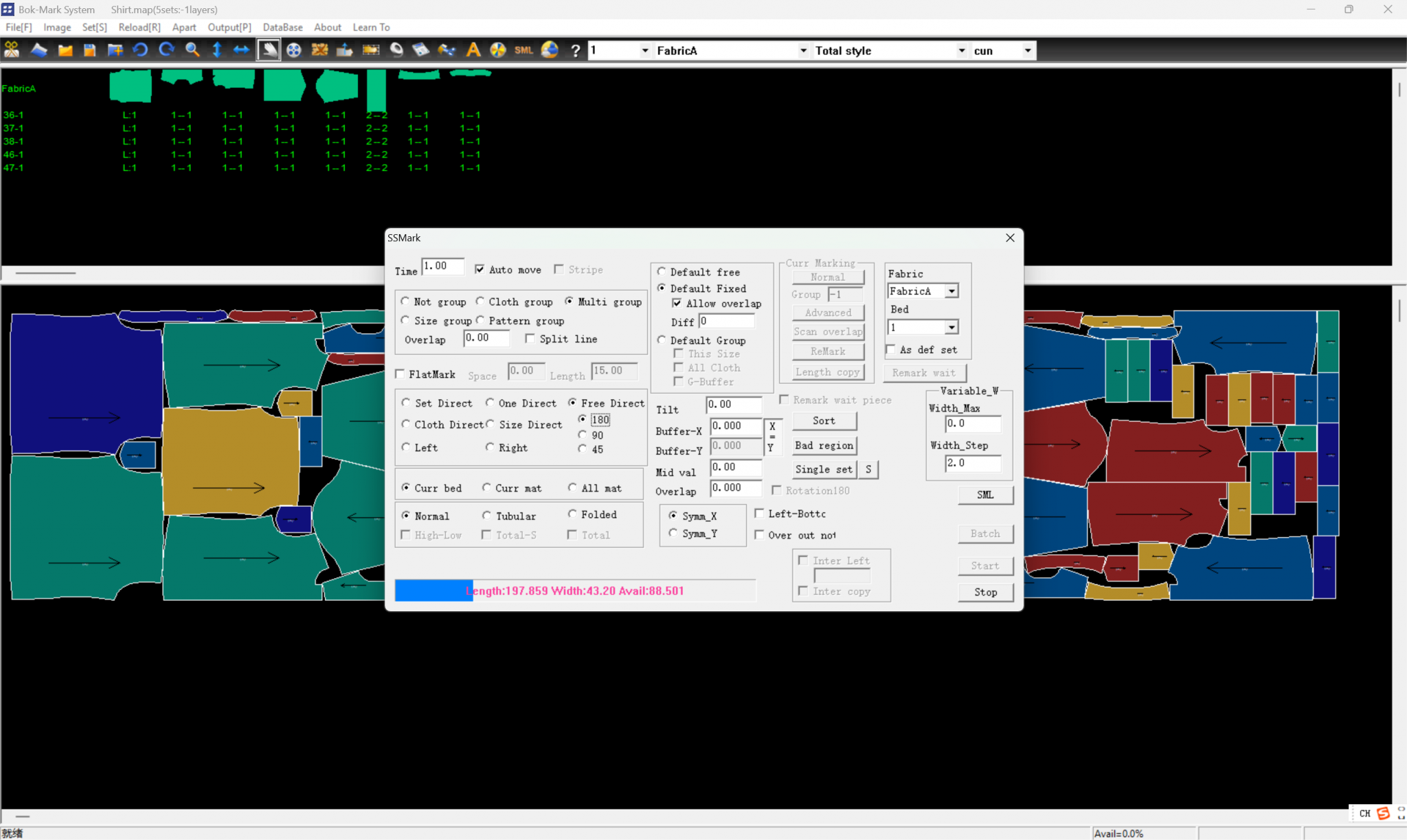Click the orange letter A text icon
The image size is (1407, 840).
click(x=473, y=50)
